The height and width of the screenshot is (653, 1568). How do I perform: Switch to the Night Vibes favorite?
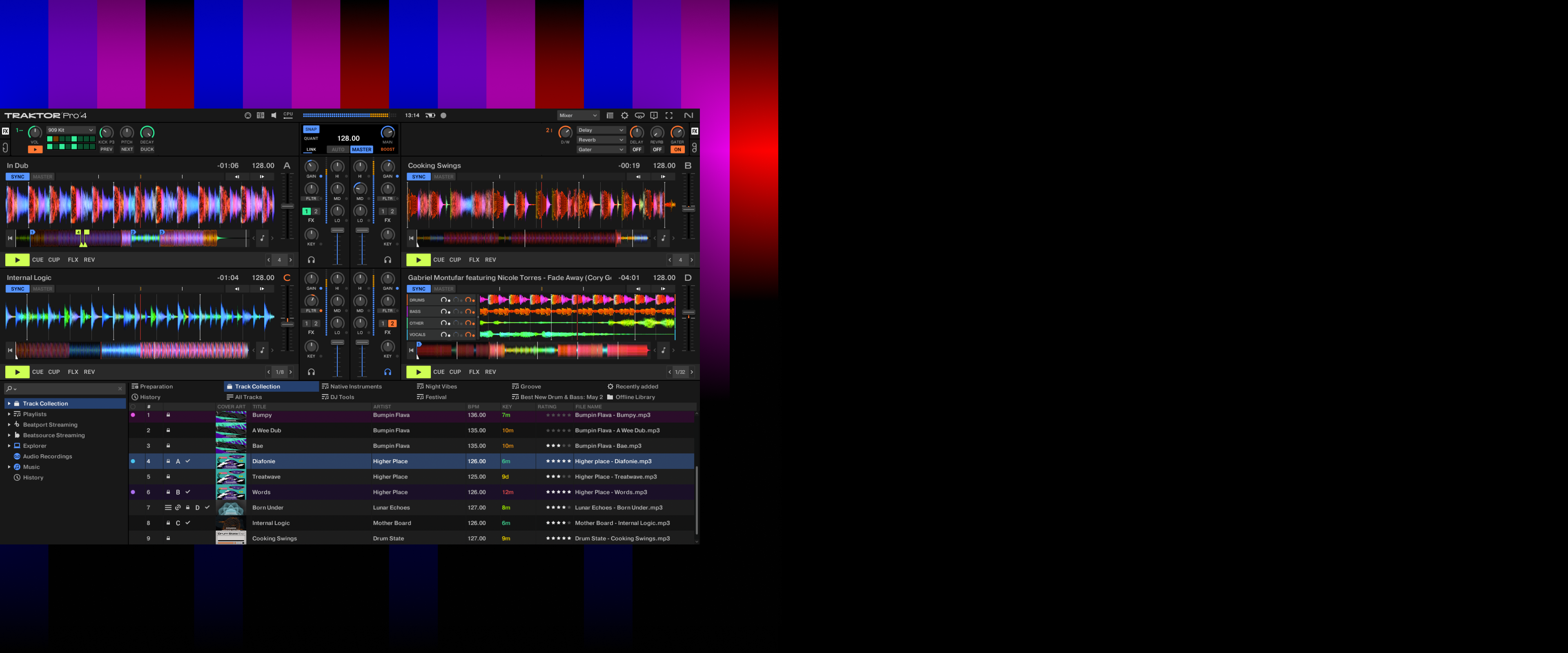(x=437, y=387)
